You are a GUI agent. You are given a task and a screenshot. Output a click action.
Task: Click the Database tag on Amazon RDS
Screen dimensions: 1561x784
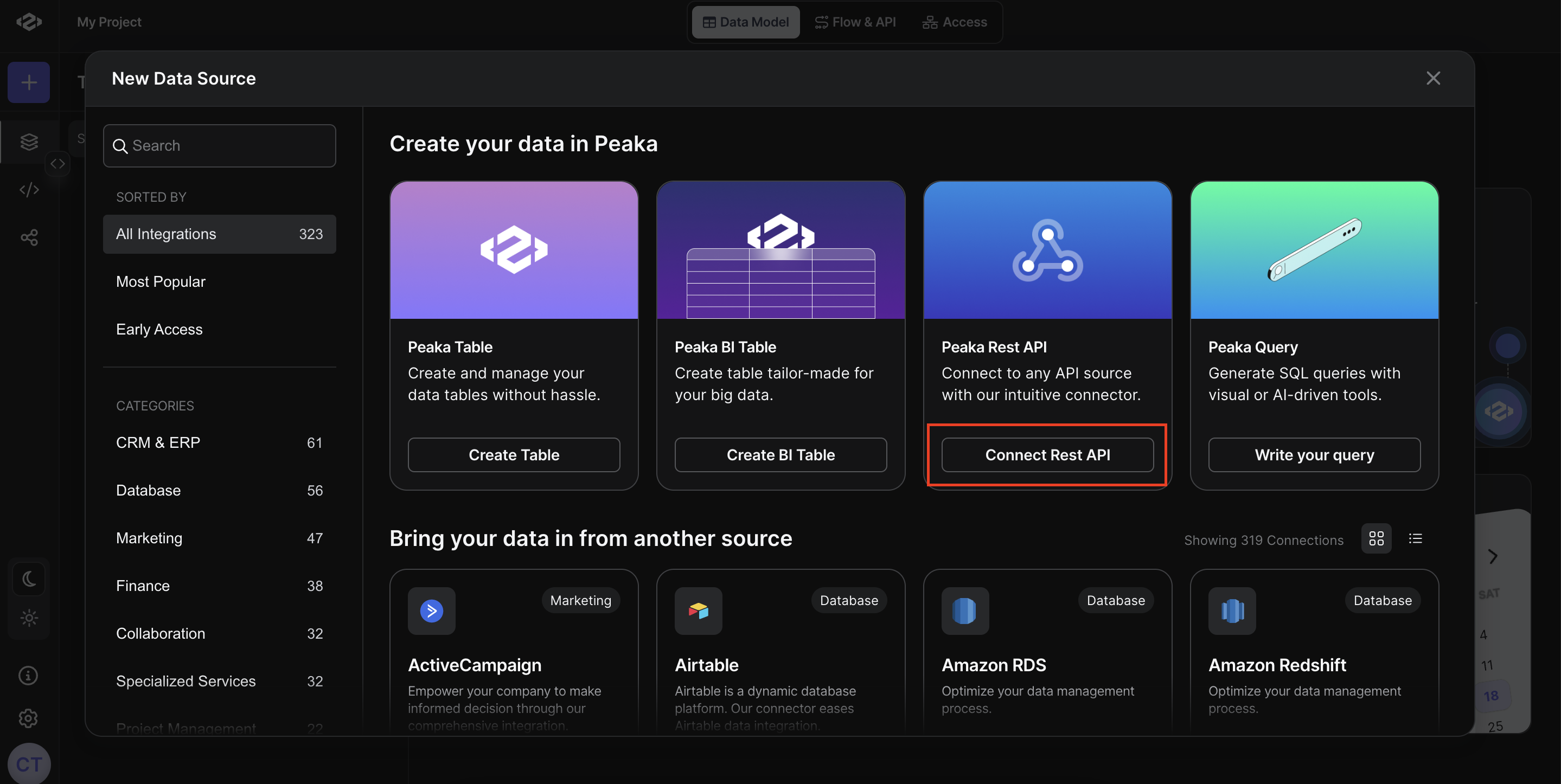click(x=1116, y=600)
